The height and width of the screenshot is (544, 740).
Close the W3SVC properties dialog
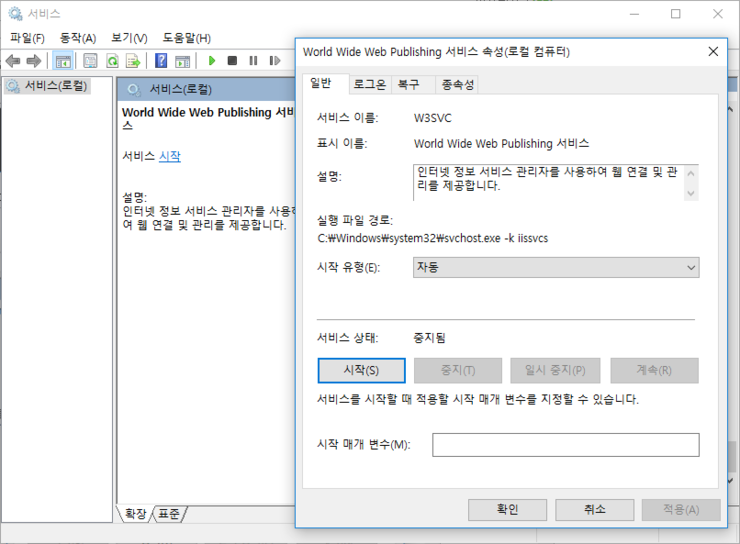pyautogui.click(x=713, y=51)
